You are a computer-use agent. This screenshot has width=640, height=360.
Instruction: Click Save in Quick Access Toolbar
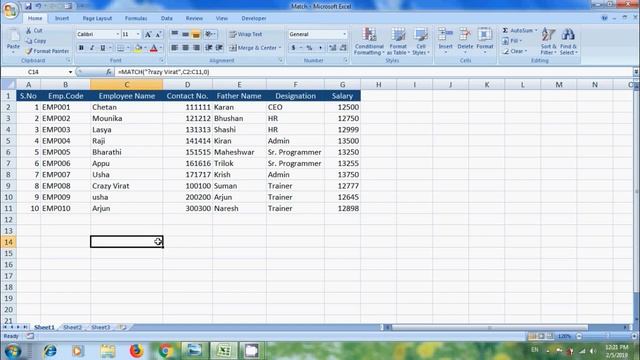(x=28, y=6)
